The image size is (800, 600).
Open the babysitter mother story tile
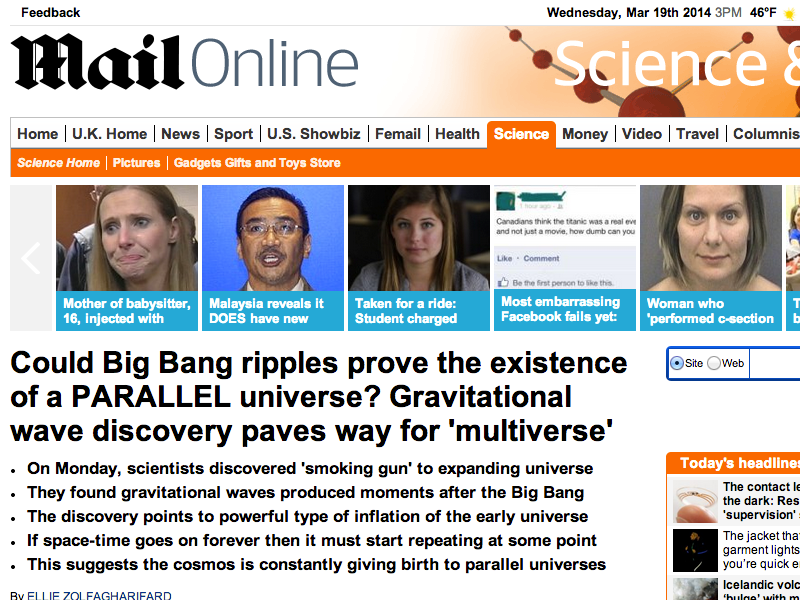(x=127, y=258)
